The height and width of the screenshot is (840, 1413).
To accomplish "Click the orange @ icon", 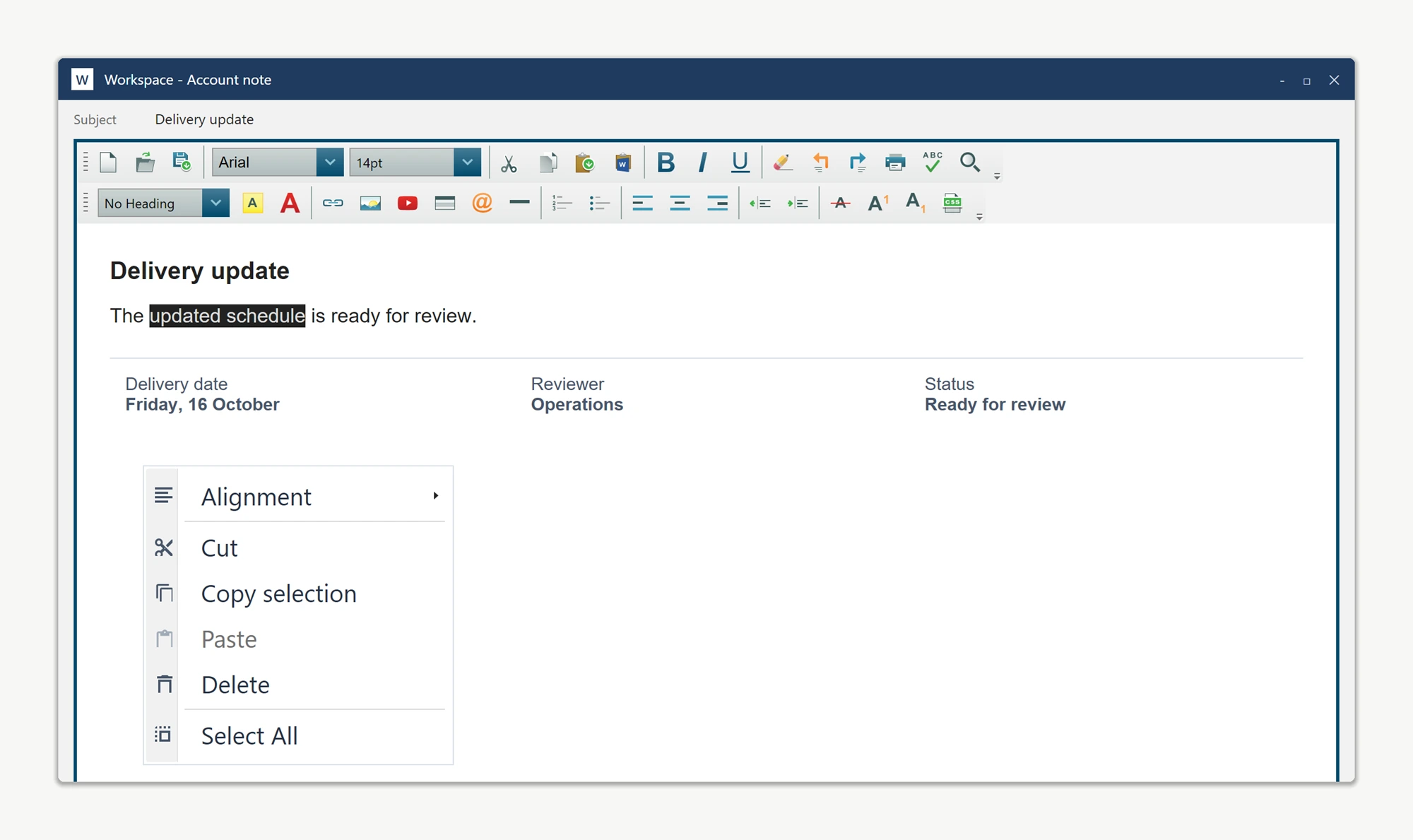I will click(x=482, y=203).
